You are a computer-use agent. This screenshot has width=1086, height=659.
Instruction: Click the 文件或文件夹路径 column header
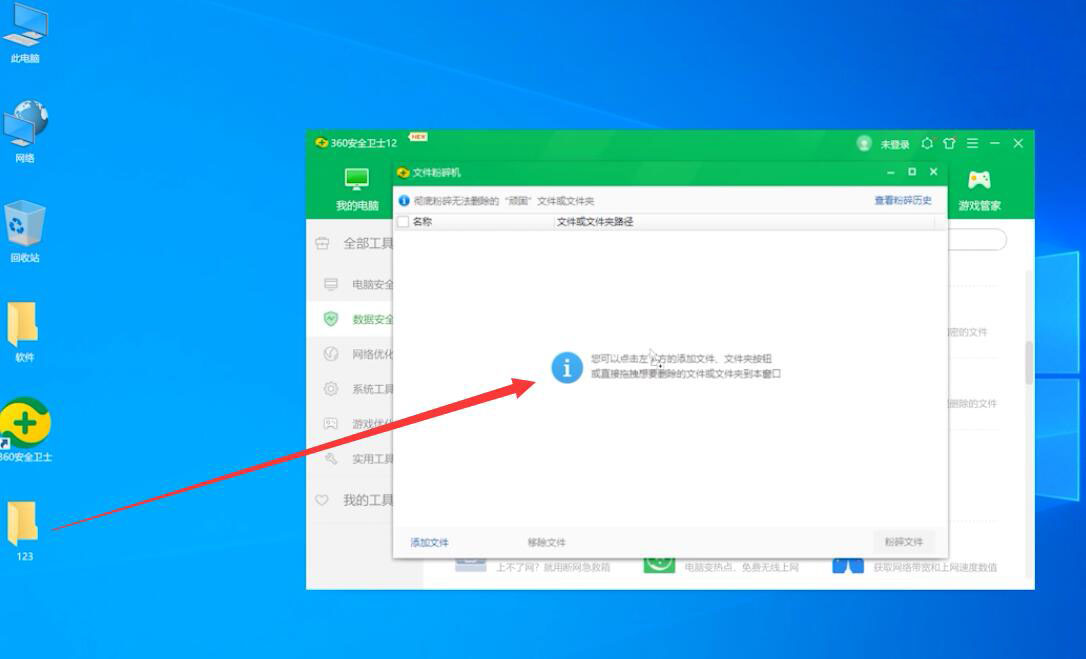click(595, 222)
